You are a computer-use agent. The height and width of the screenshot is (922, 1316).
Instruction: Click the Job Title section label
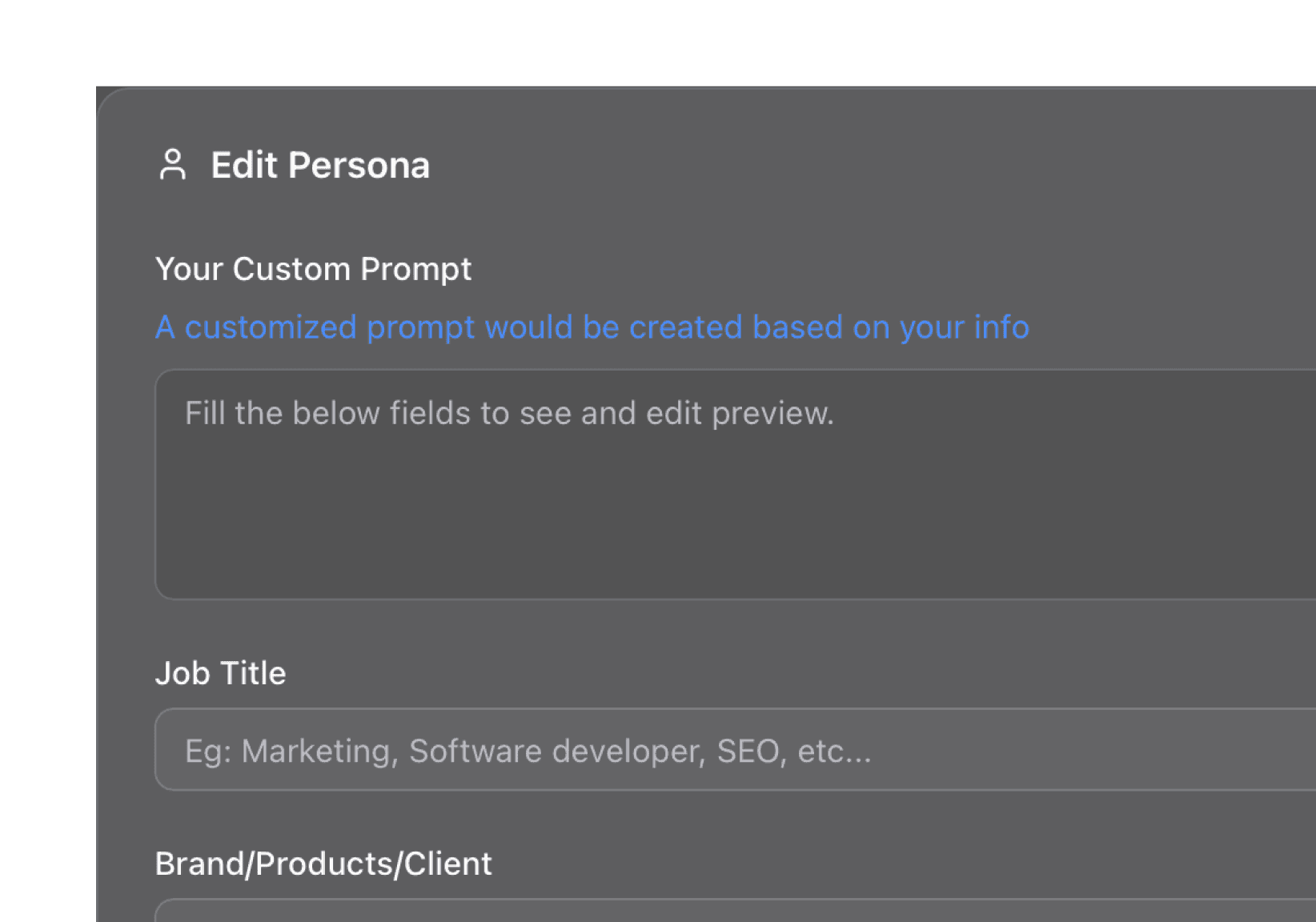221,672
